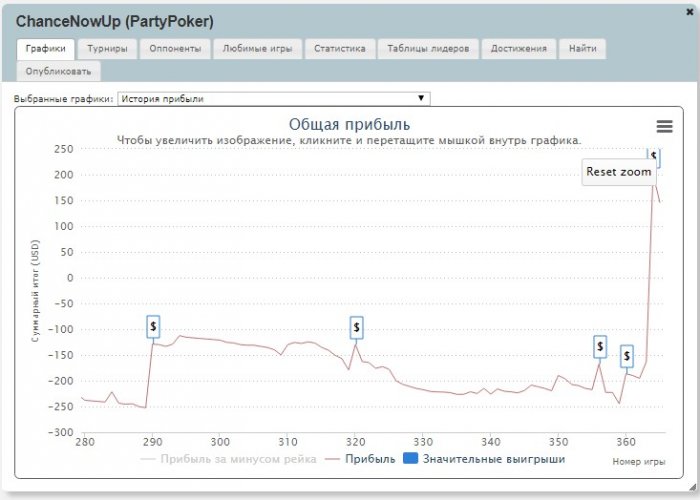The image size is (700, 500).
Task: Open the Таблицы лидеров tab
Action: 428,49
